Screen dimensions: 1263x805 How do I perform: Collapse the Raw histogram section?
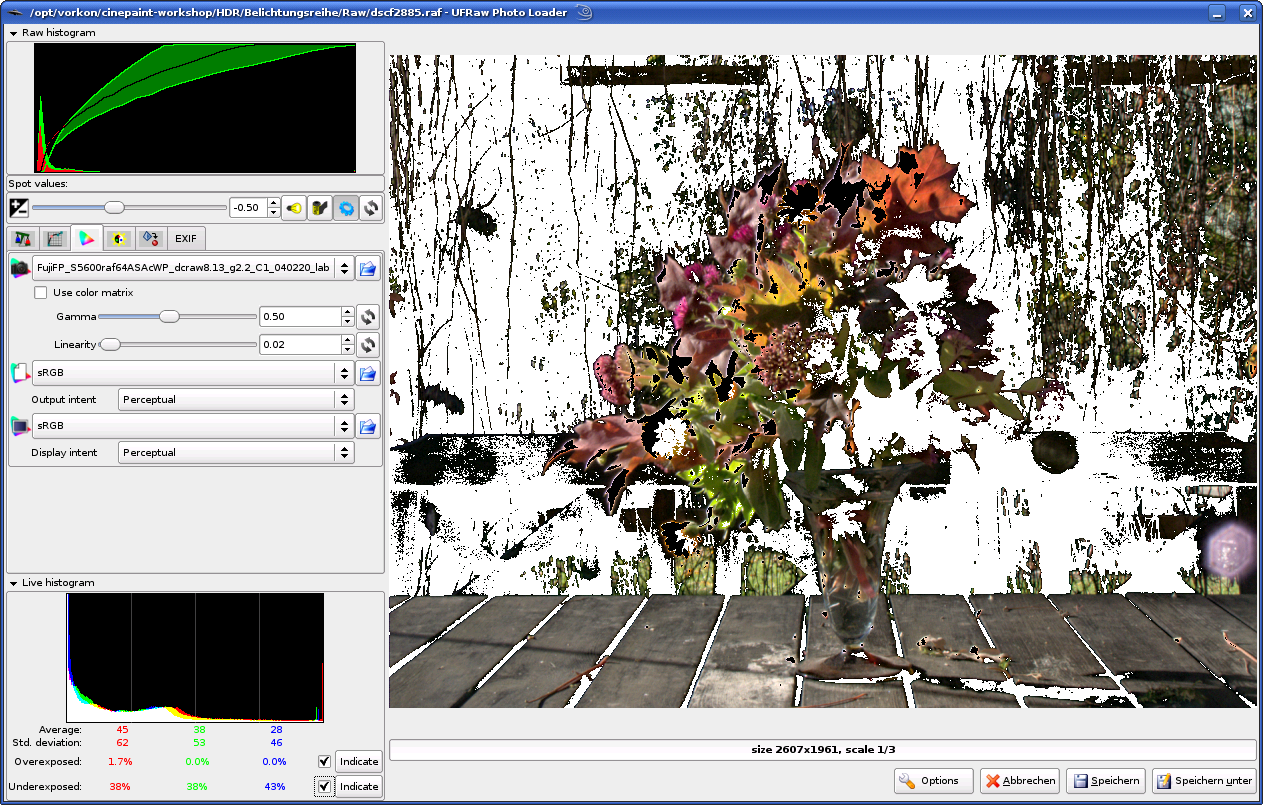click(14, 33)
